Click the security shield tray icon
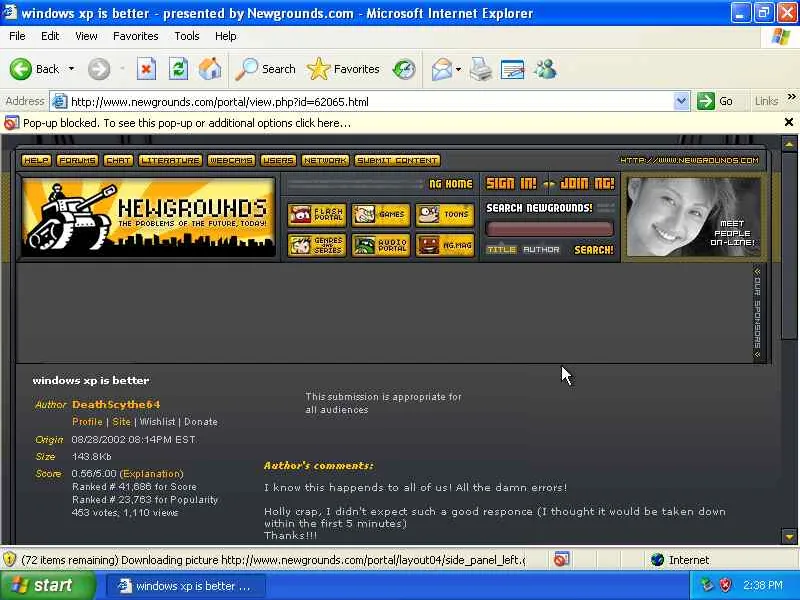This screenshot has height=600, width=800. pos(725,585)
